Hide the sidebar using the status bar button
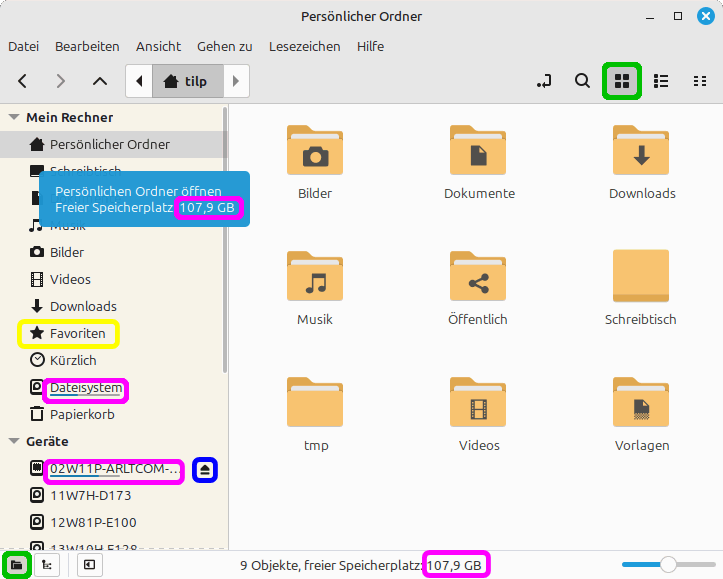The height and width of the screenshot is (579, 723). click(x=88, y=565)
